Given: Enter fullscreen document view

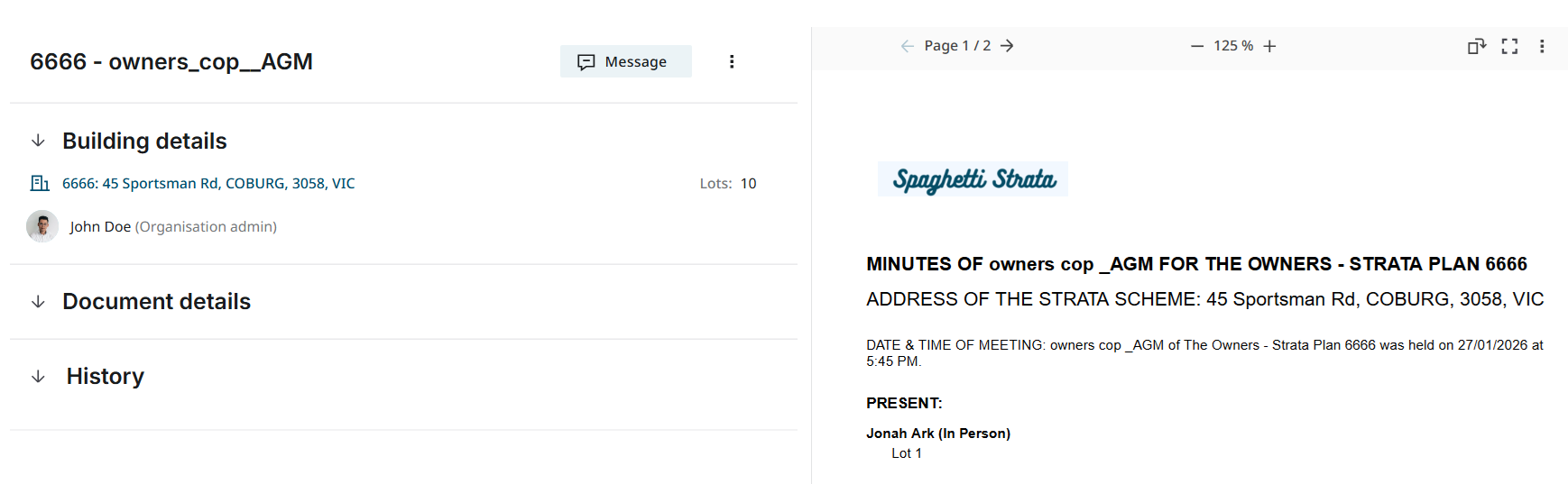Looking at the screenshot, I should (x=1509, y=46).
